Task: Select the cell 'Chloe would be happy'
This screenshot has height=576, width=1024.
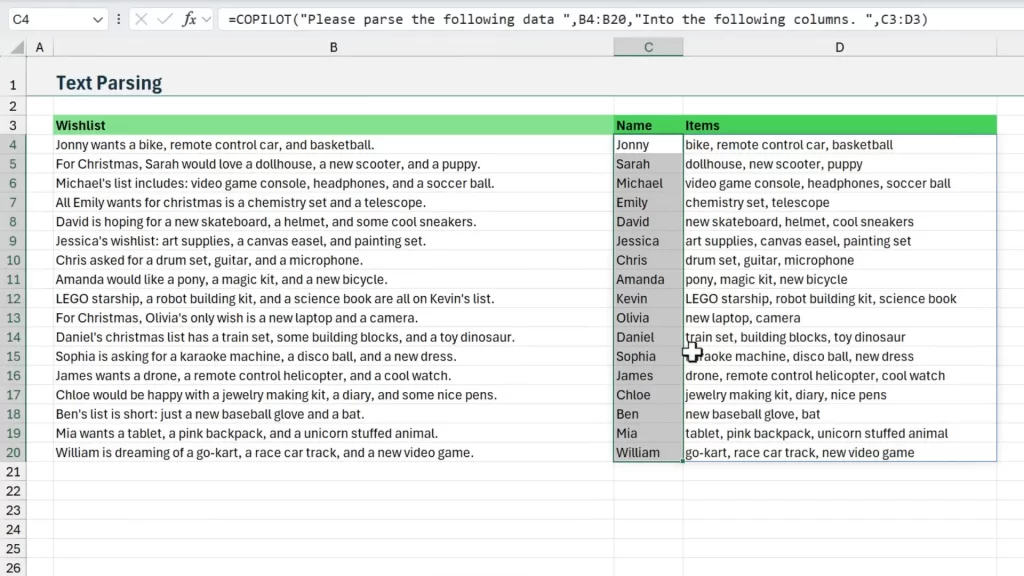Action: click(333, 395)
